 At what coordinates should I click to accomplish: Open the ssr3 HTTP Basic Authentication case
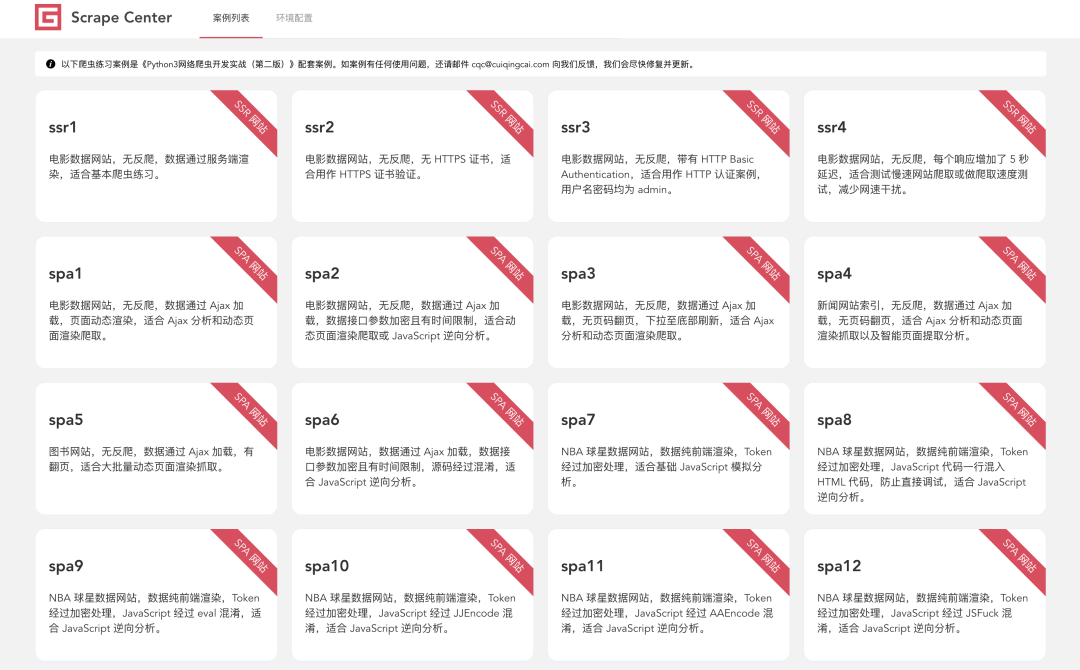pyautogui.click(x=668, y=160)
